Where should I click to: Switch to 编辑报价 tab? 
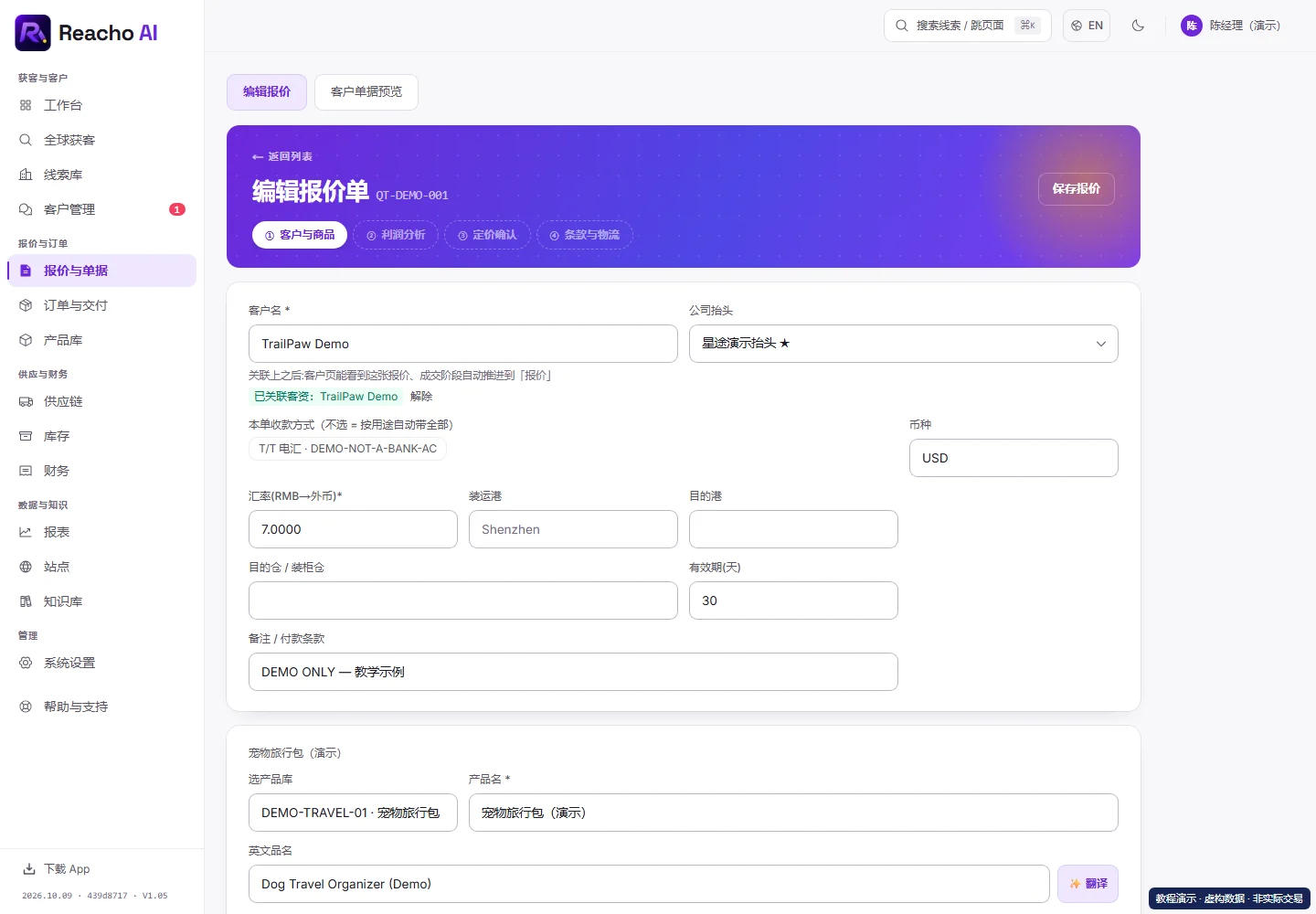[267, 92]
